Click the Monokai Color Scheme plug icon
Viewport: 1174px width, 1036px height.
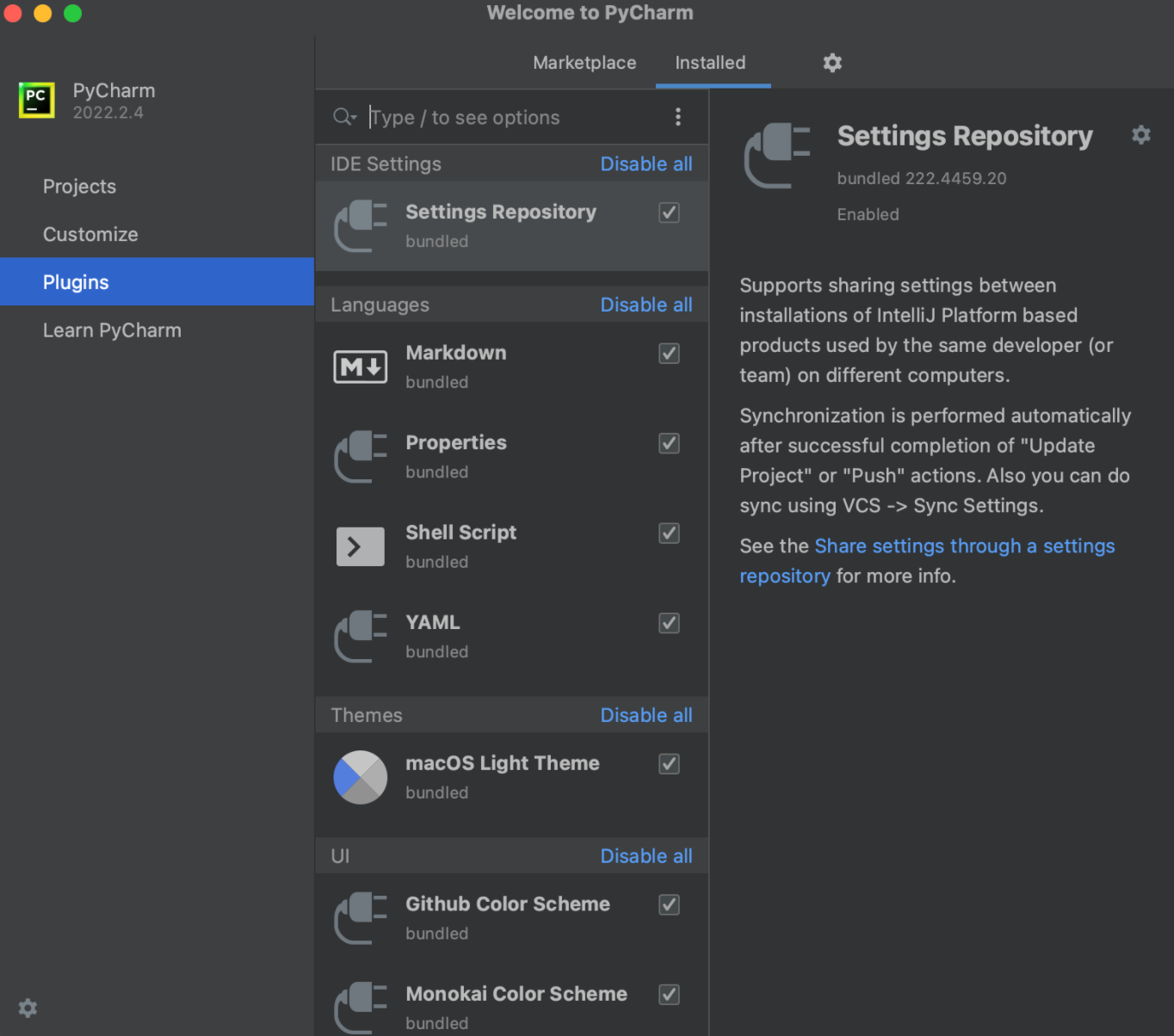(x=361, y=1008)
